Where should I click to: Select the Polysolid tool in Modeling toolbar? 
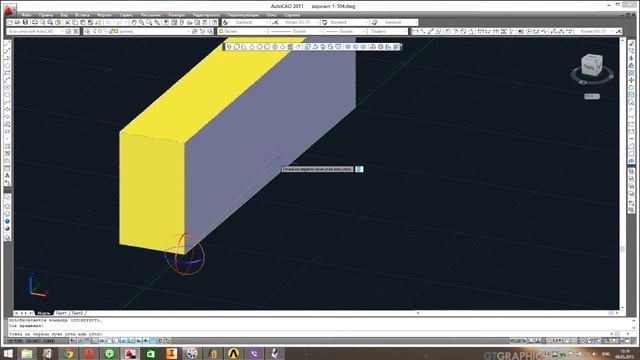pos(229,47)
